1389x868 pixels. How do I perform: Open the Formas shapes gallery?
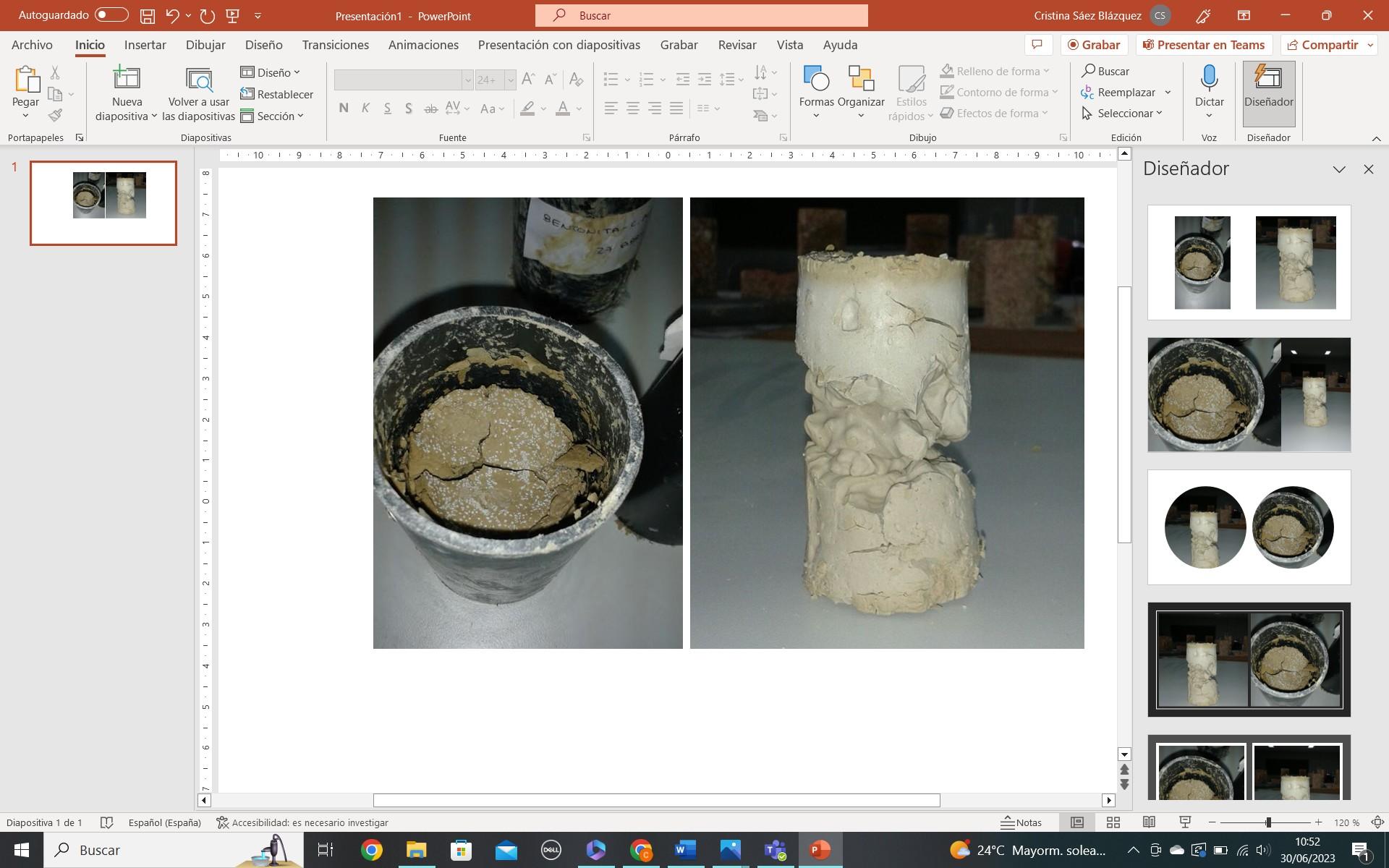pos(816,80)
